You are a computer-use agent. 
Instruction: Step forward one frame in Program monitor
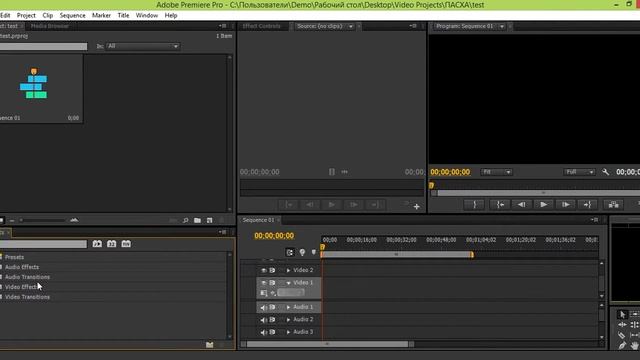pos(565,204)
